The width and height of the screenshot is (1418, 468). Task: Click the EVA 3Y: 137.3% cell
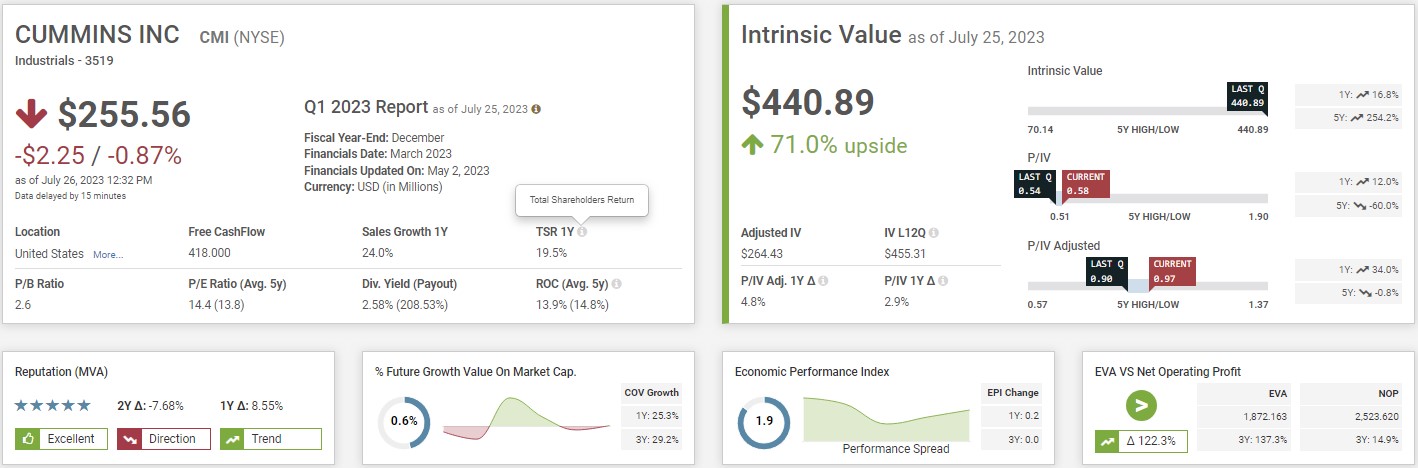(x=1245, y=439)
